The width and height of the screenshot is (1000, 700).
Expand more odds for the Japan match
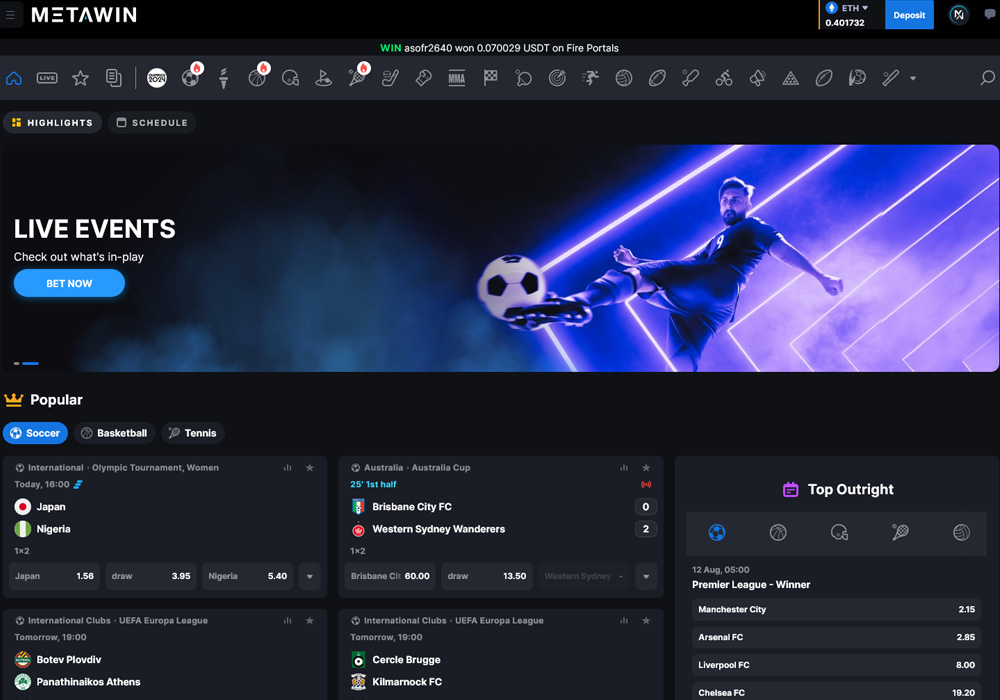[x=310, y=576]
